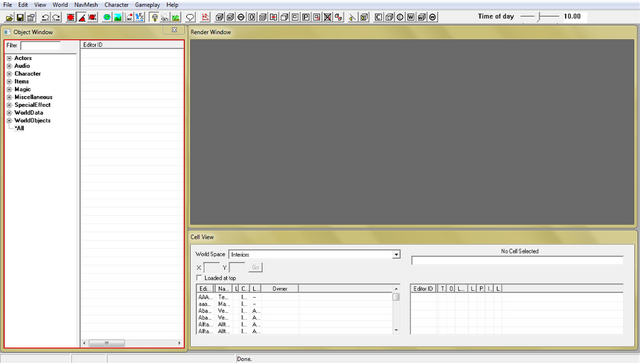Open the landscape editing icon
The height and width of the screenshot is (363, 640).
118,17
